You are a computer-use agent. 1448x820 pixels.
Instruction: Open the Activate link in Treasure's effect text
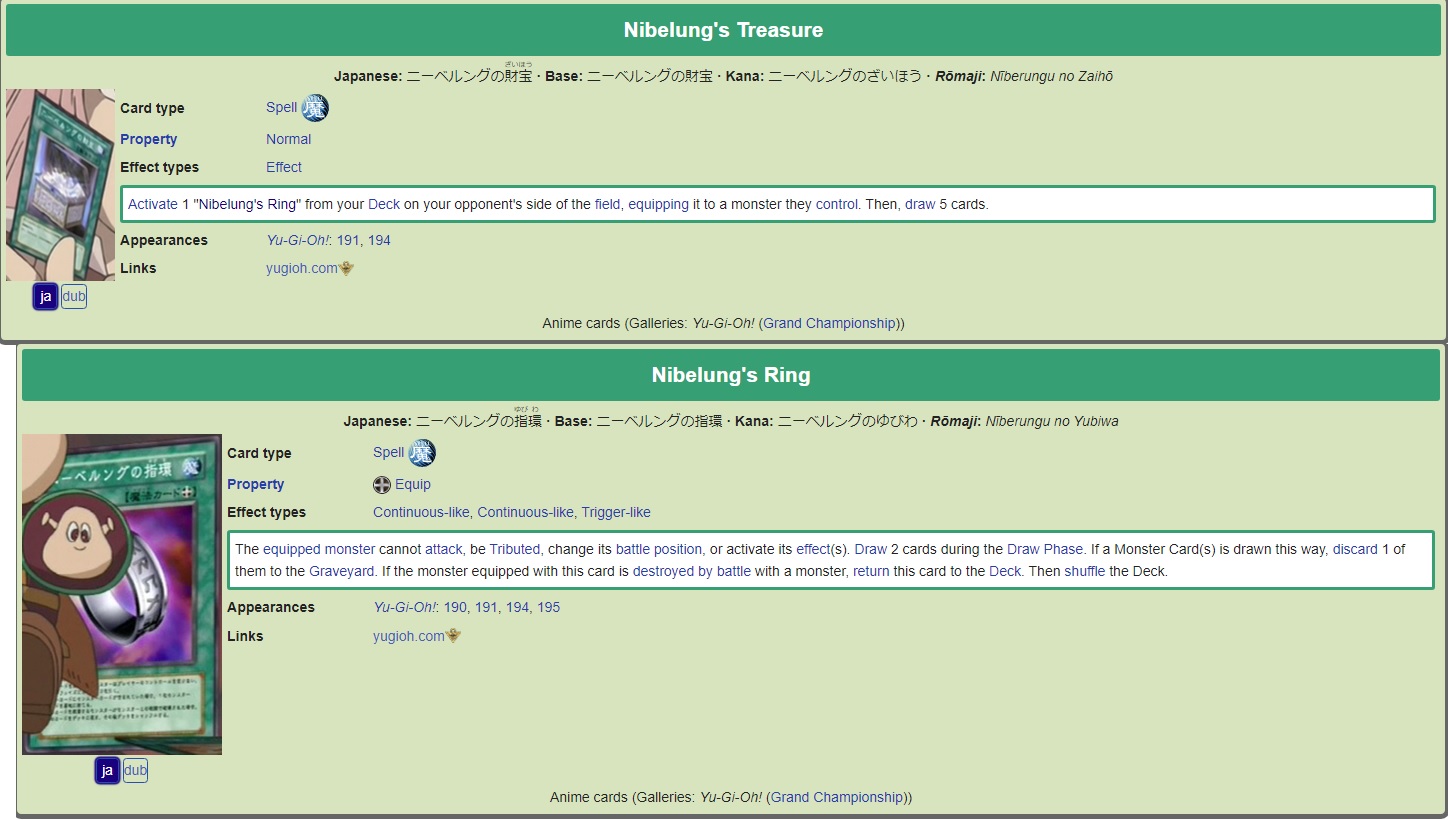pyautogui.click(x=153, y=204)
